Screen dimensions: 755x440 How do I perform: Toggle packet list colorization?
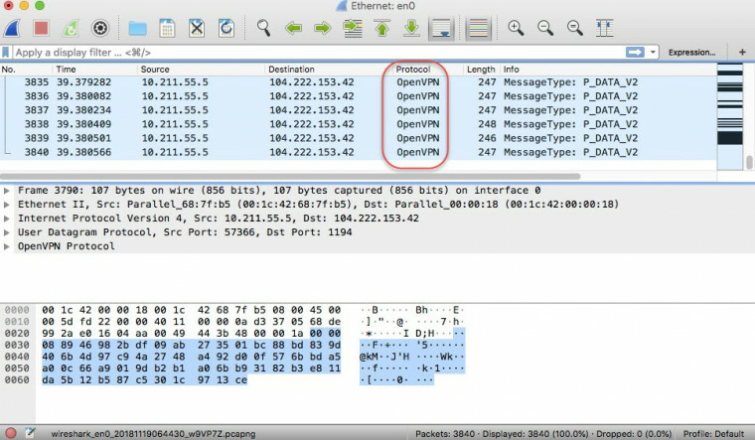(x=478, y=28)
